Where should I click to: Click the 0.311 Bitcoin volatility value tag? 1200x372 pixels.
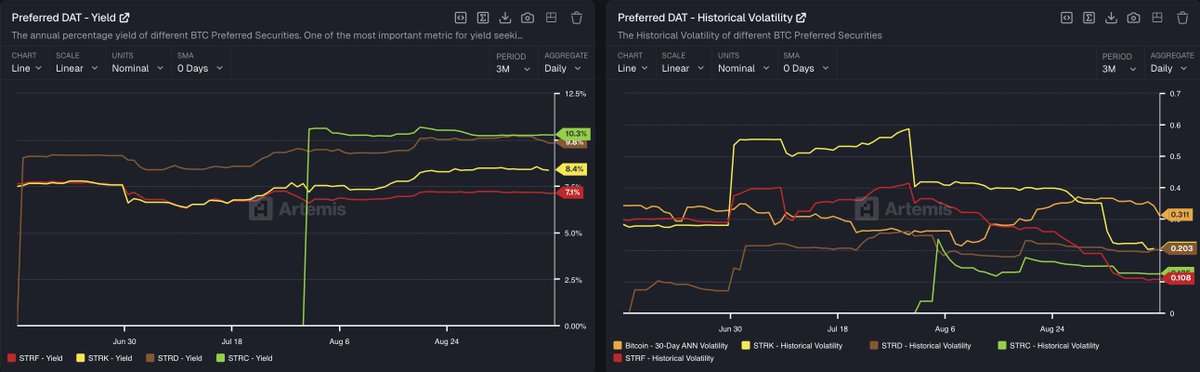[x=1179, y=214]
